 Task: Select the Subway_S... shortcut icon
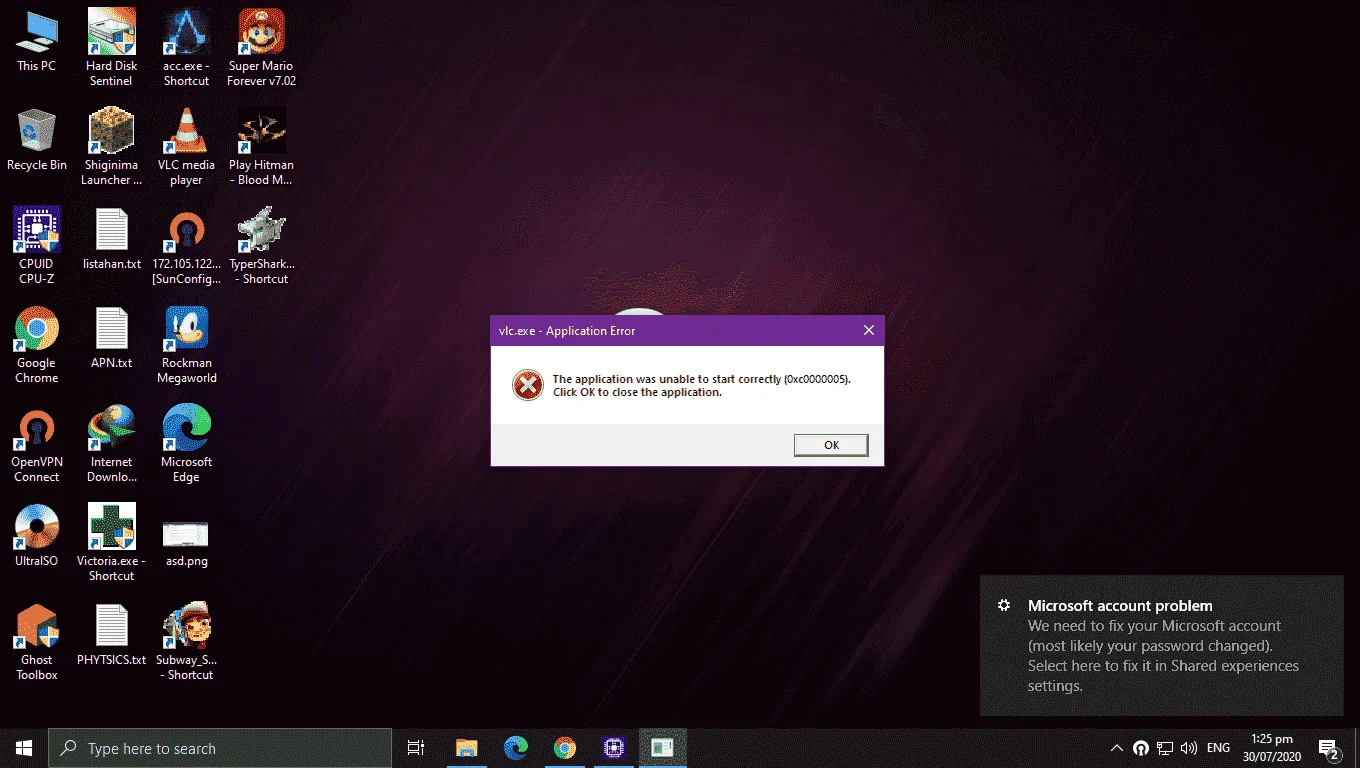[x=186, y=642]
